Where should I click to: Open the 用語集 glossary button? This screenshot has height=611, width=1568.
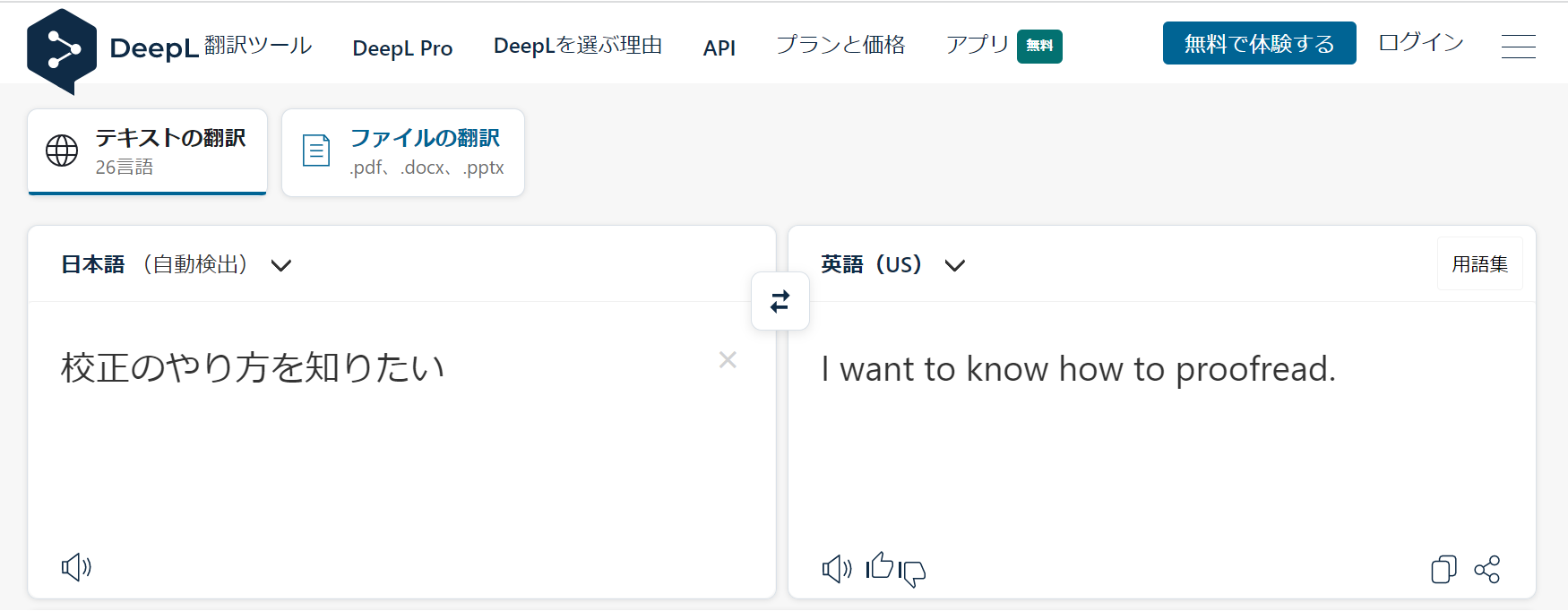point(1480,263)
